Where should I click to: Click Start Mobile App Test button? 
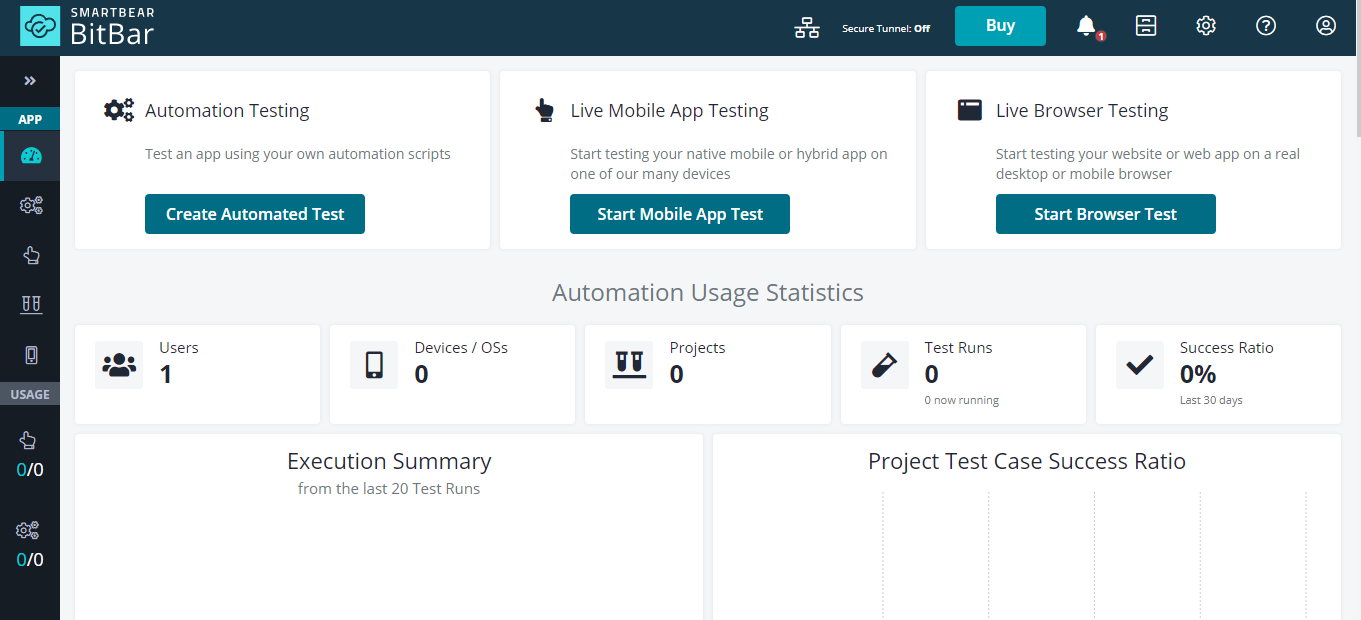(680, 214)
